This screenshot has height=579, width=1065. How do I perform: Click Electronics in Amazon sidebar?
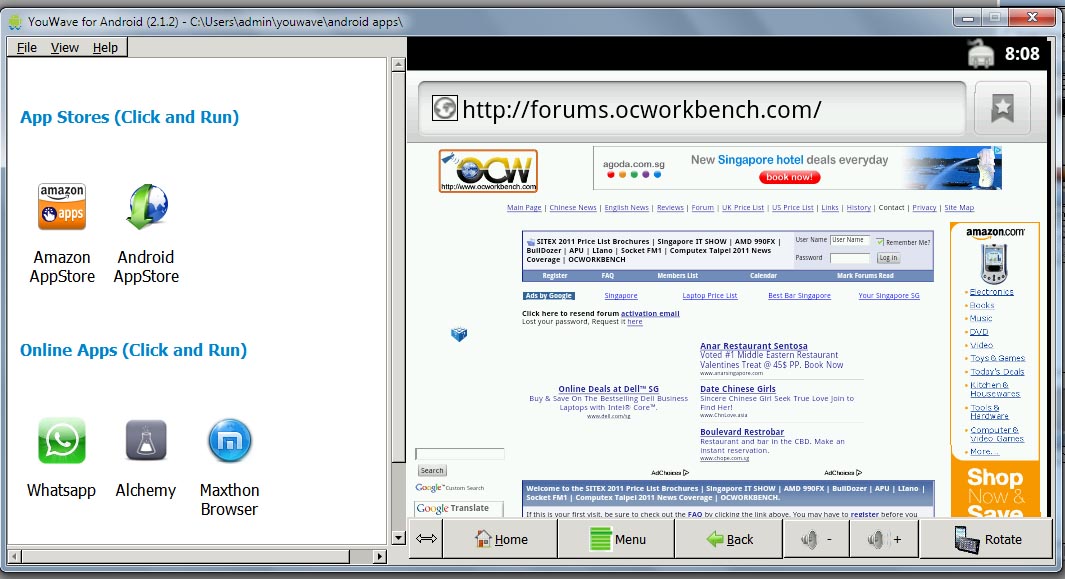992,292
